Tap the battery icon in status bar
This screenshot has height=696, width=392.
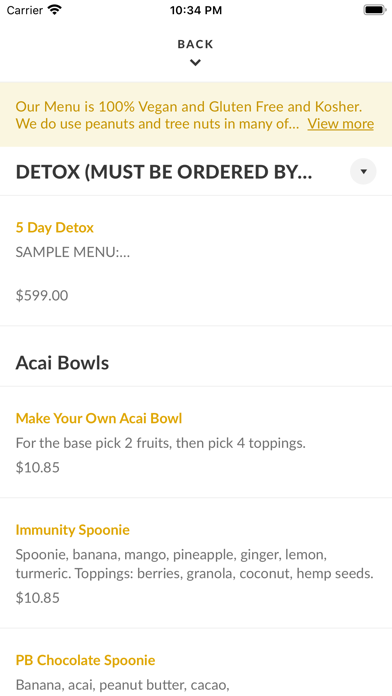click(x=375, y=10)
